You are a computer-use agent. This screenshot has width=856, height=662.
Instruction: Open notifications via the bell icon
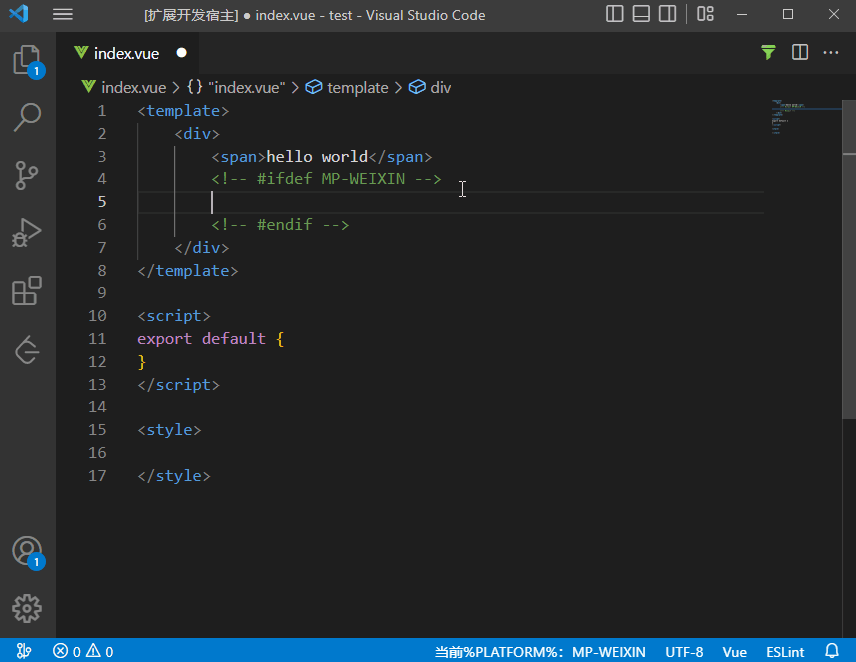click(833, 651)
